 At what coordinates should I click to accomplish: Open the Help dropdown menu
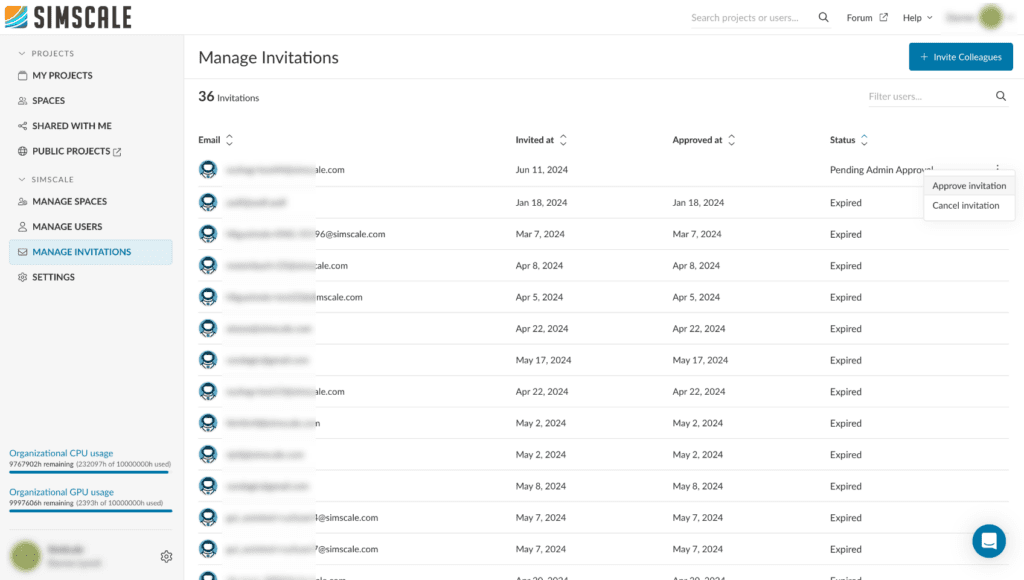916,17
